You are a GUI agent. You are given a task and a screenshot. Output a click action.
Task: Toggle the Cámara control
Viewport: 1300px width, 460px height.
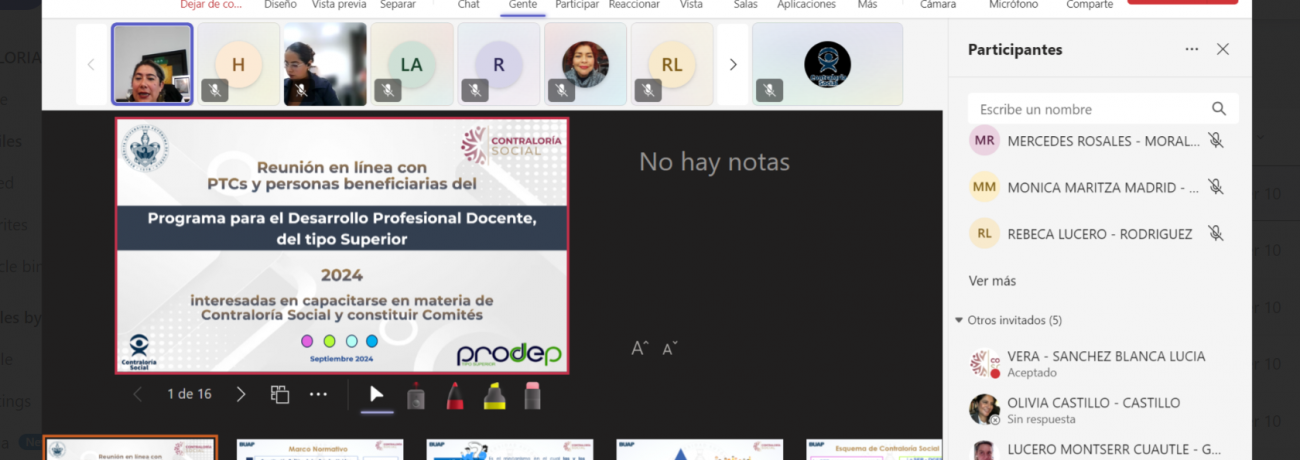938,5
